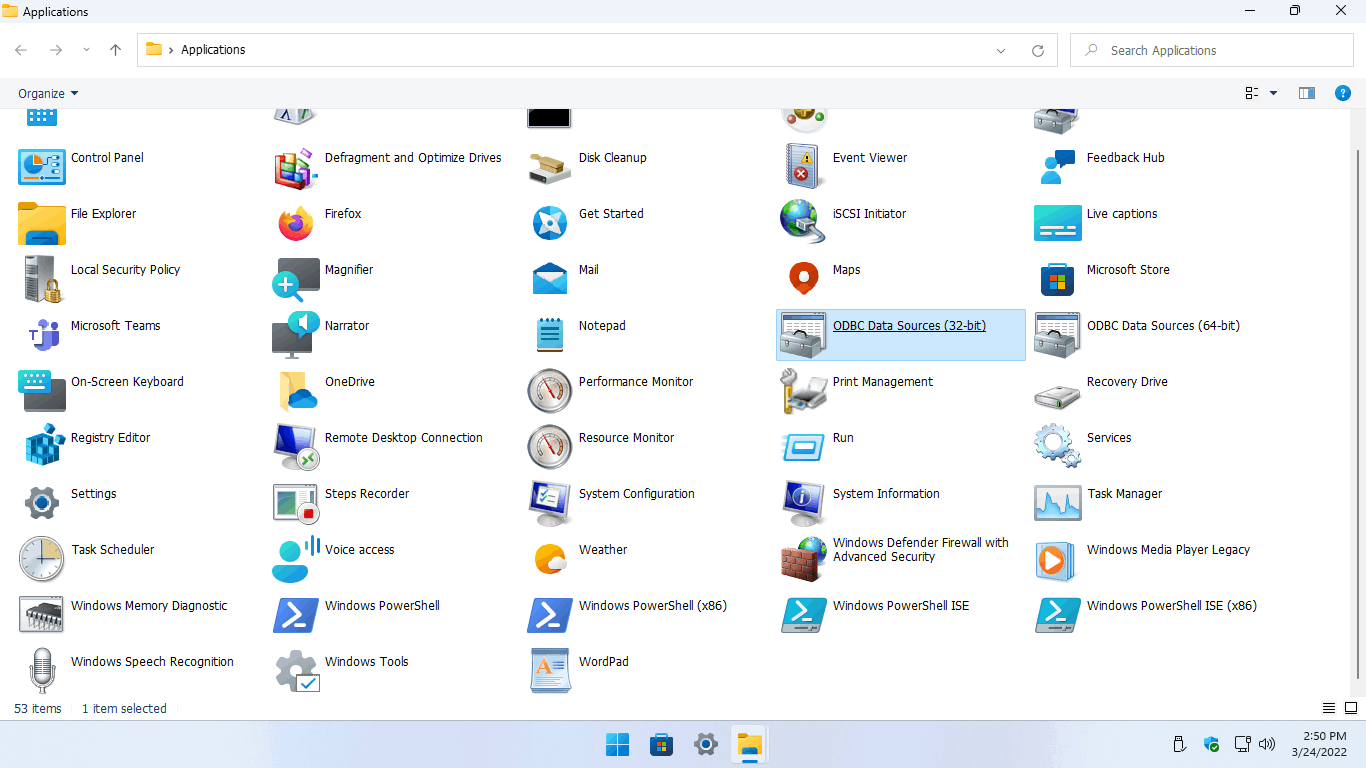Select the System Configuration icon
1366x768 pixels.
pos(550,503)
